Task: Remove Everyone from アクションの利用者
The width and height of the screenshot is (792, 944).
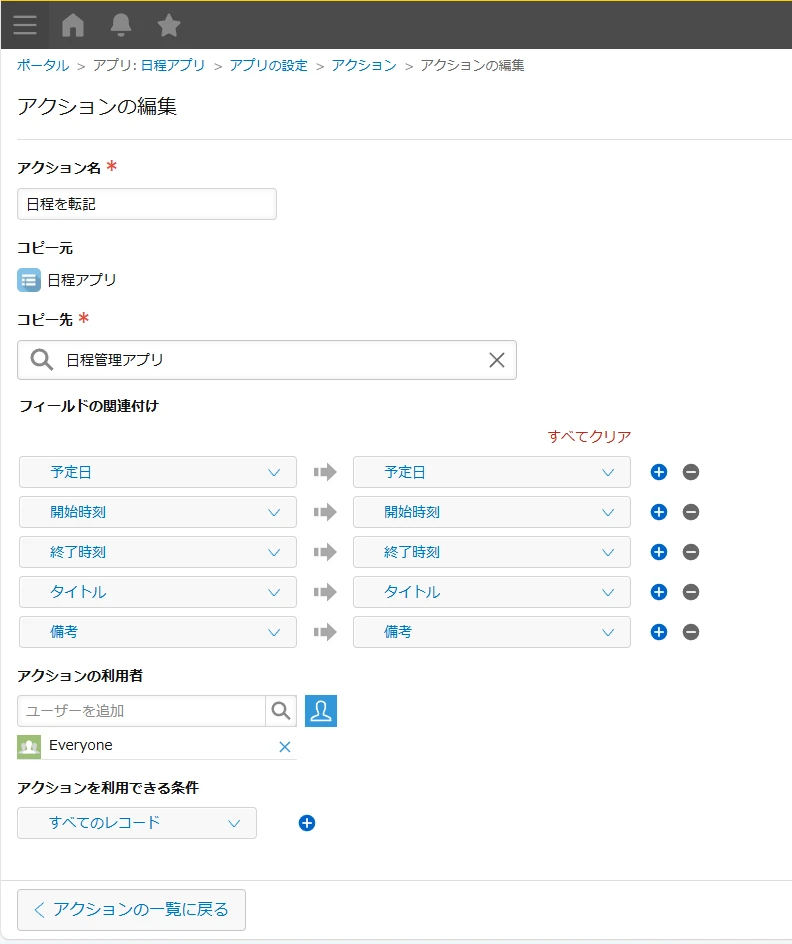Action: [284, 745]
